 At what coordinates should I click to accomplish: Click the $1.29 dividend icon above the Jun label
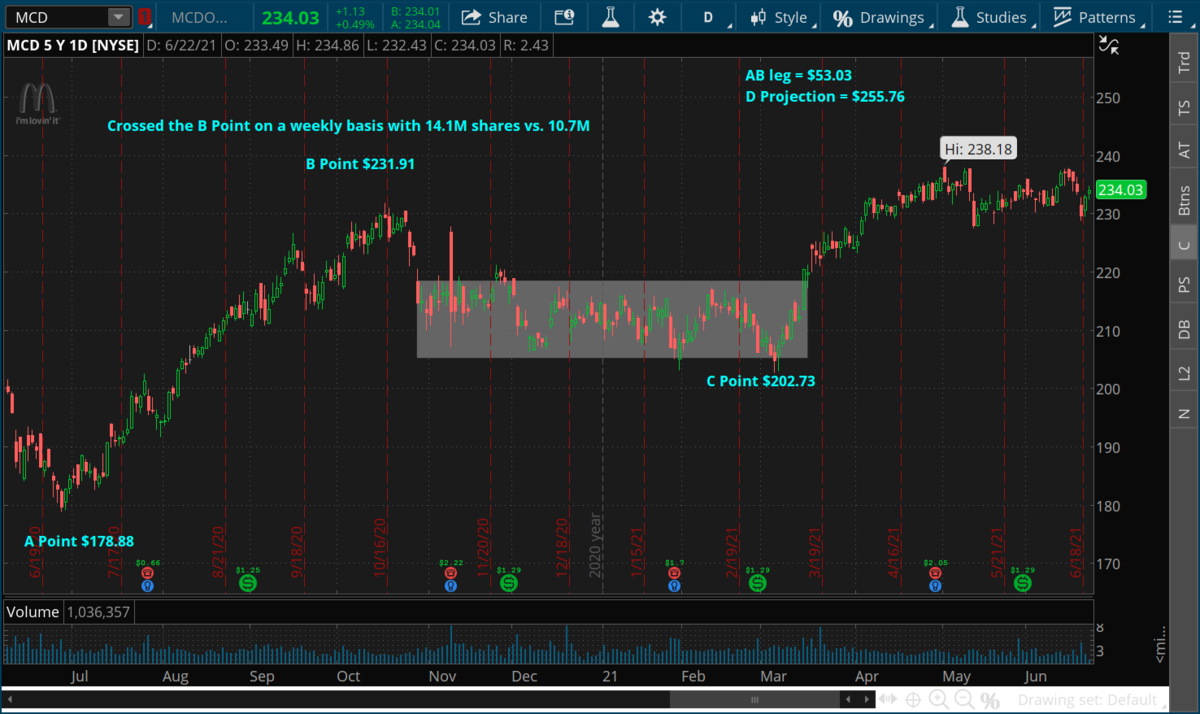pos(1022,581)
